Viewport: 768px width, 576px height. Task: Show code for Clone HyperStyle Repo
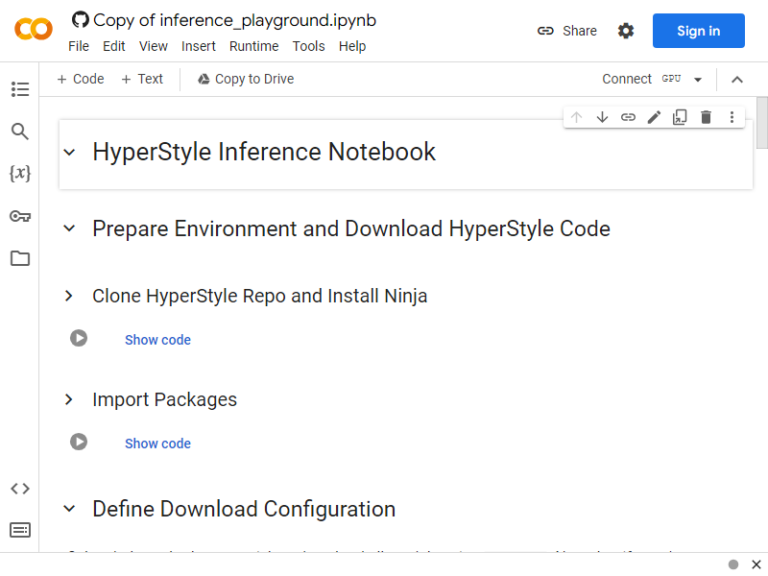158,339
